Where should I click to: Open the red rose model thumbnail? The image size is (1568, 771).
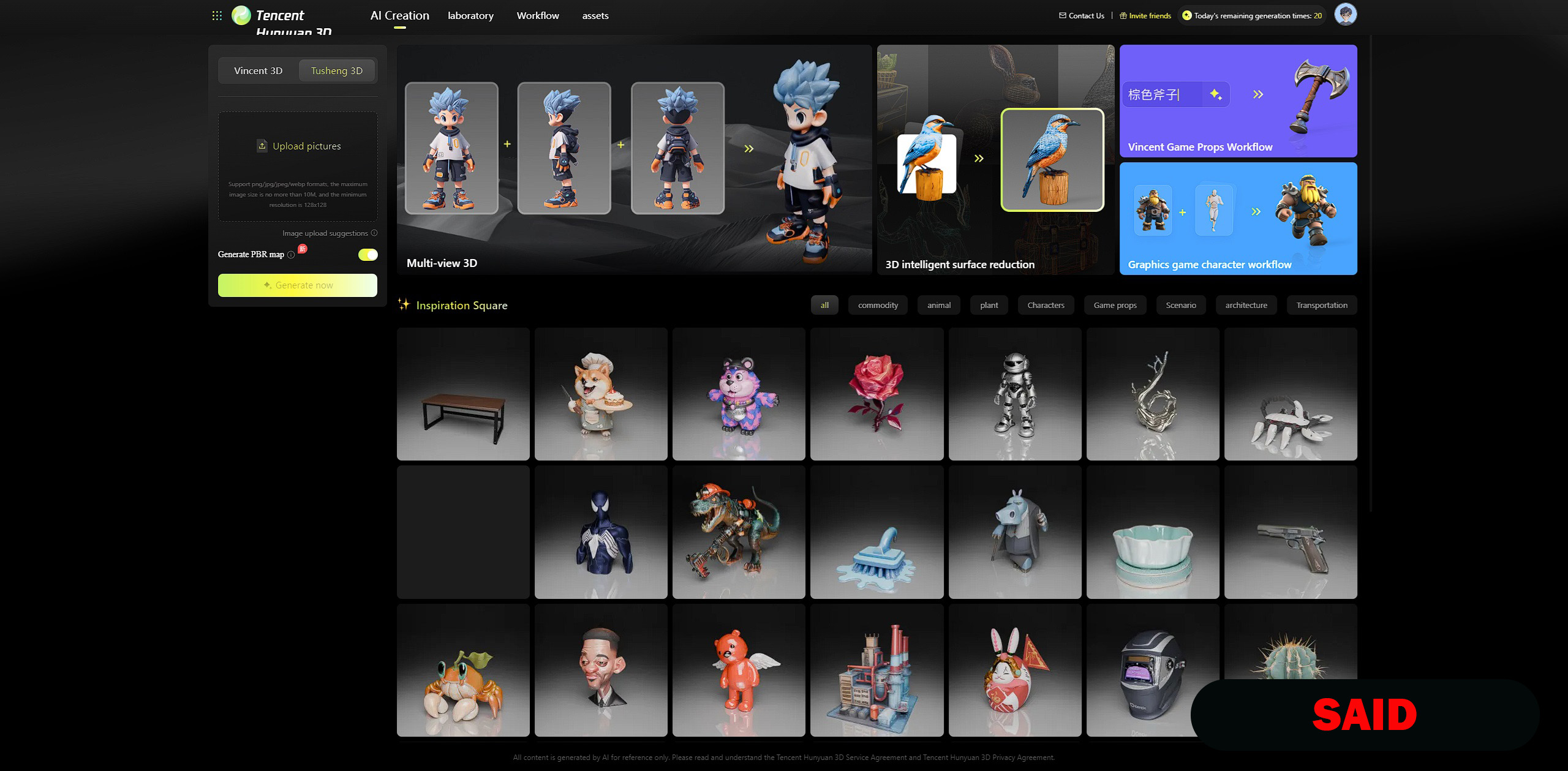(876, 394)
